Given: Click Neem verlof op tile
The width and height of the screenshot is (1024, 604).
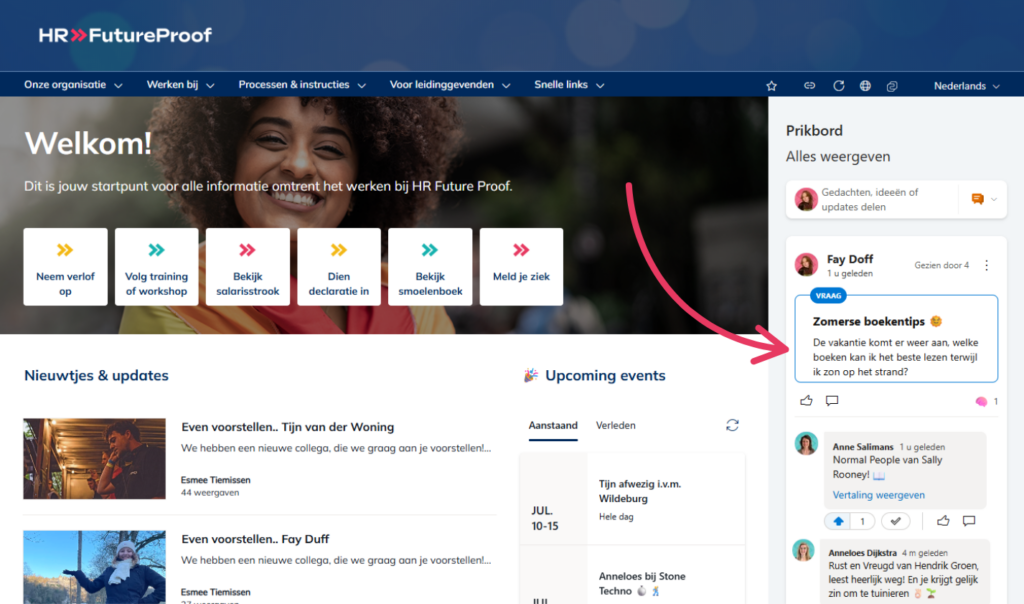Looking at the screenshot, I should click(65, 266).
